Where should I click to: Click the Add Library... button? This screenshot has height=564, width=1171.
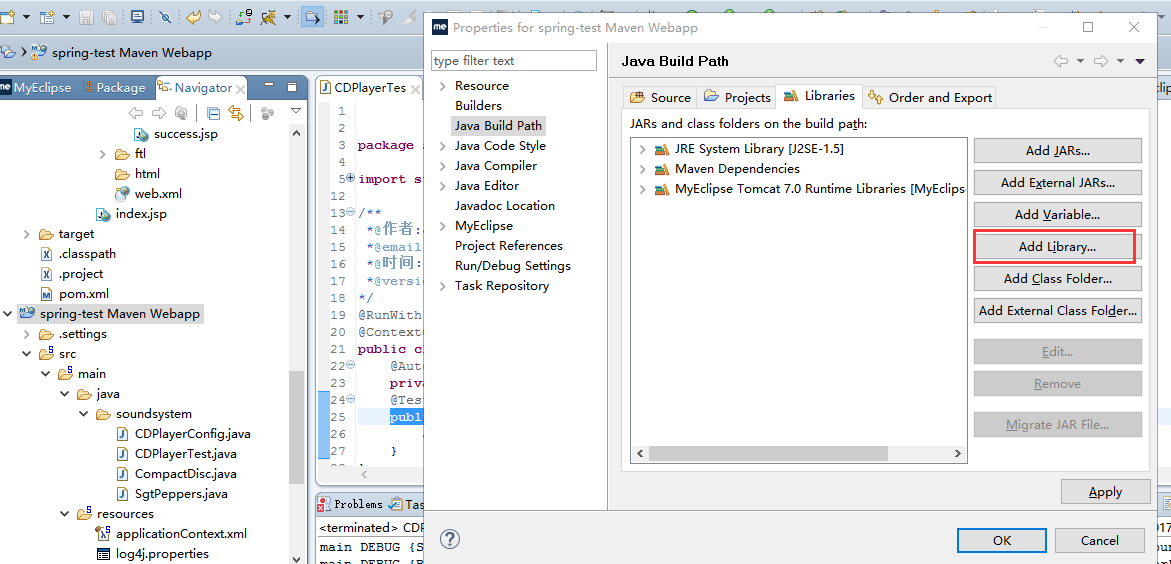1057,247
